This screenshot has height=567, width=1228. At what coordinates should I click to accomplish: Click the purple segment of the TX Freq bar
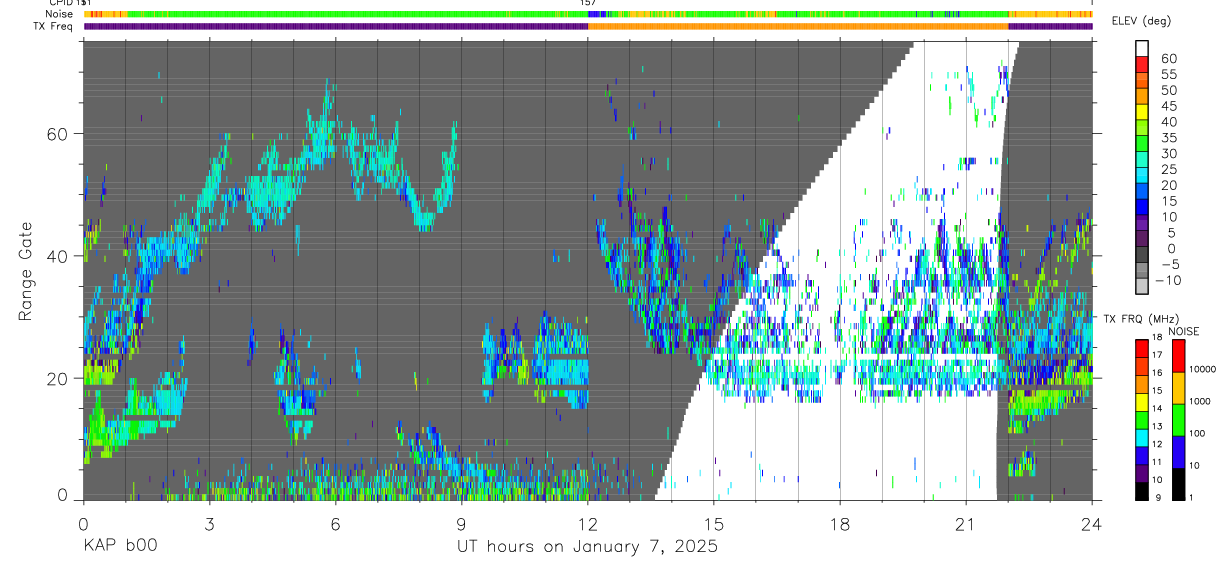tap(335, 26)
